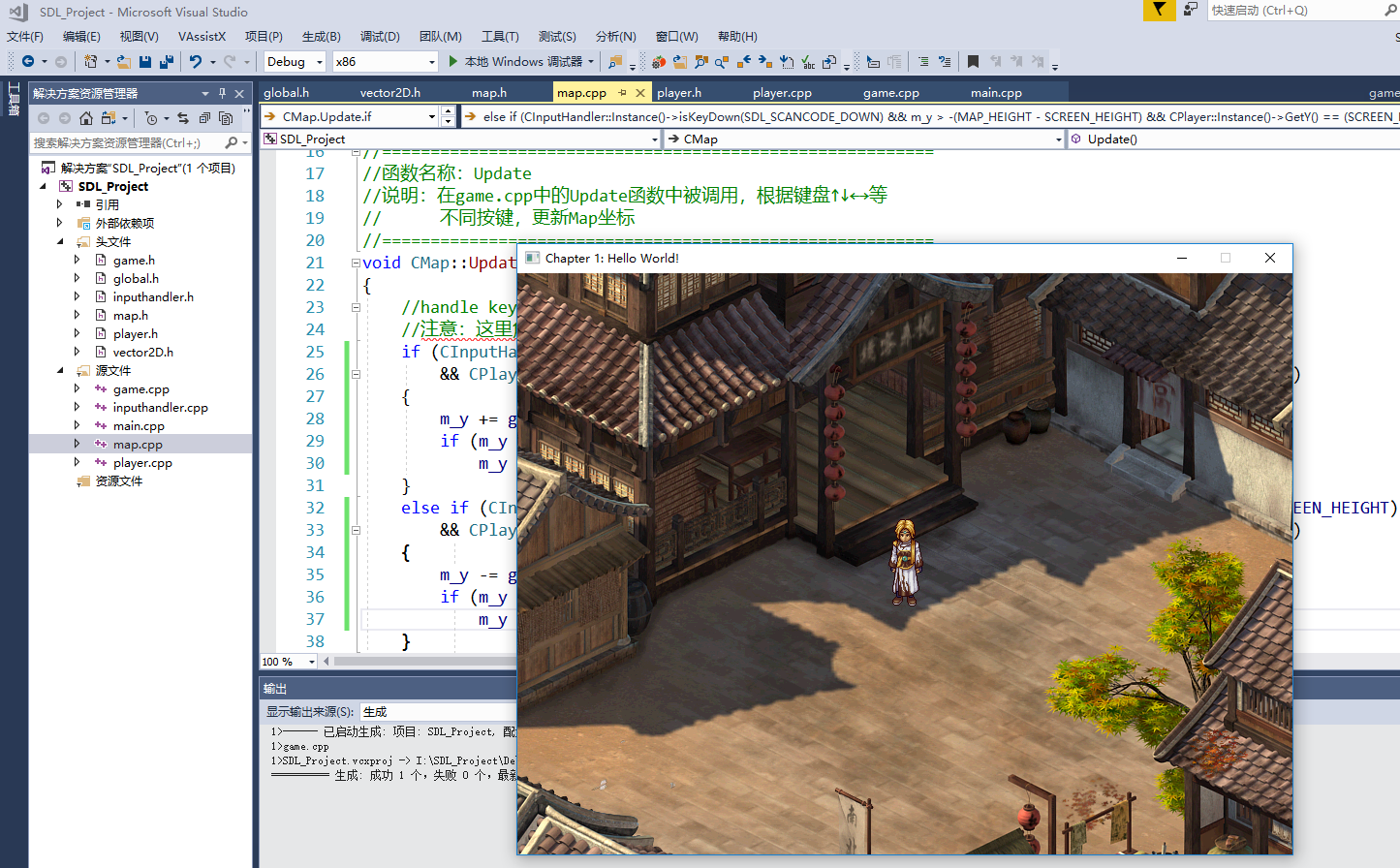Screen dimensions: 1400x868
Task: Click the editor horizontal scrollbar left arrow
Action: (x=327, y=662)
